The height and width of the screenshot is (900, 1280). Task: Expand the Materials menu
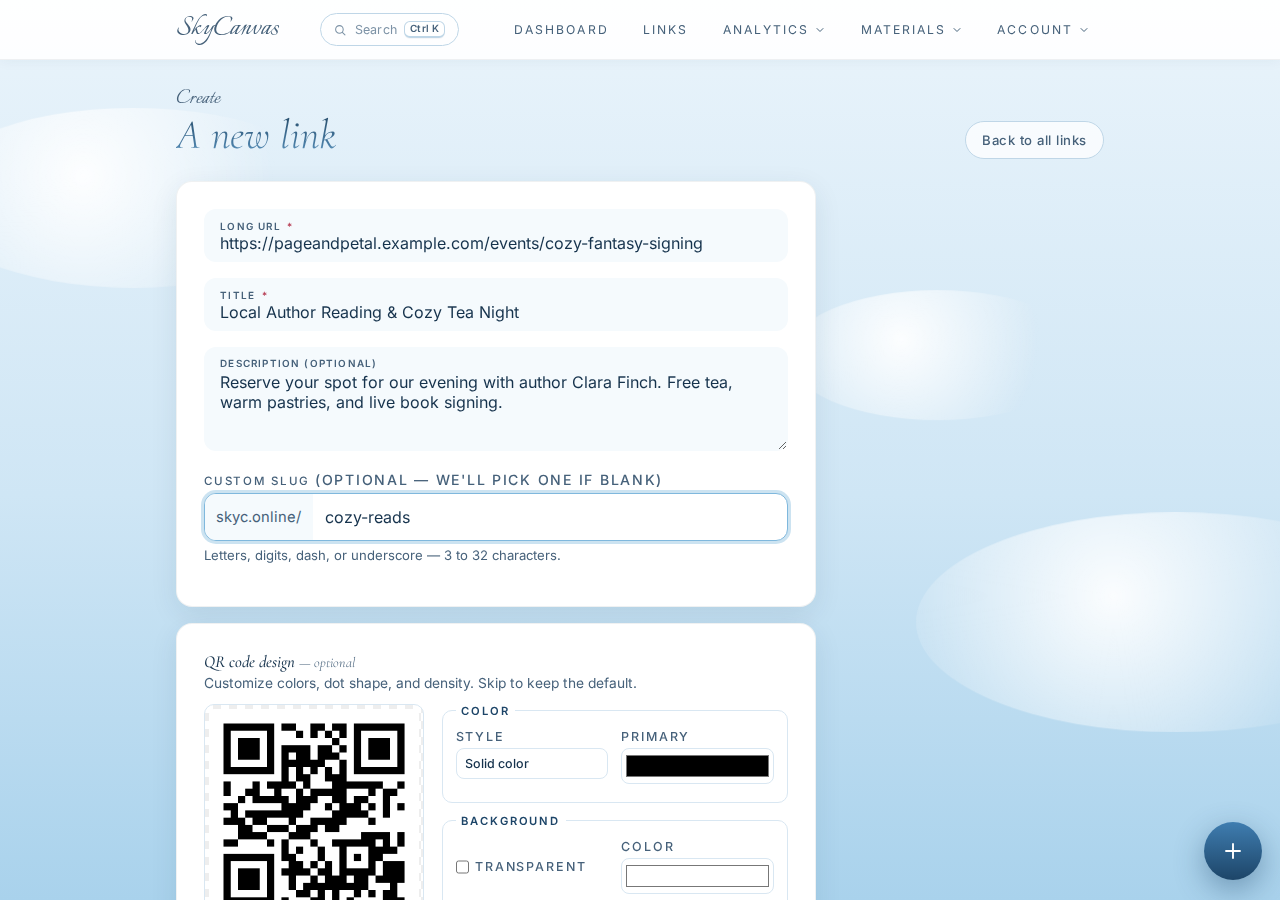pos(911,30)
